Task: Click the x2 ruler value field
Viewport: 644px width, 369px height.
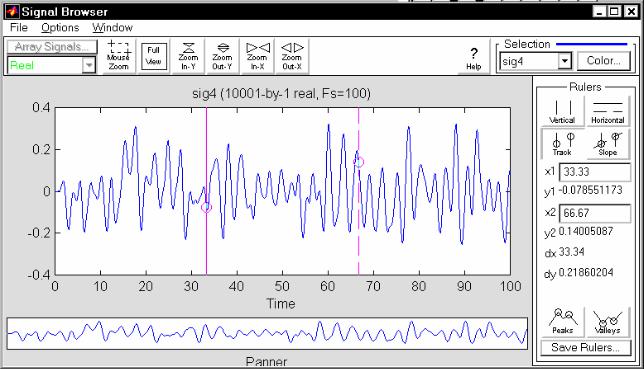Action: [x=595, y=213]
